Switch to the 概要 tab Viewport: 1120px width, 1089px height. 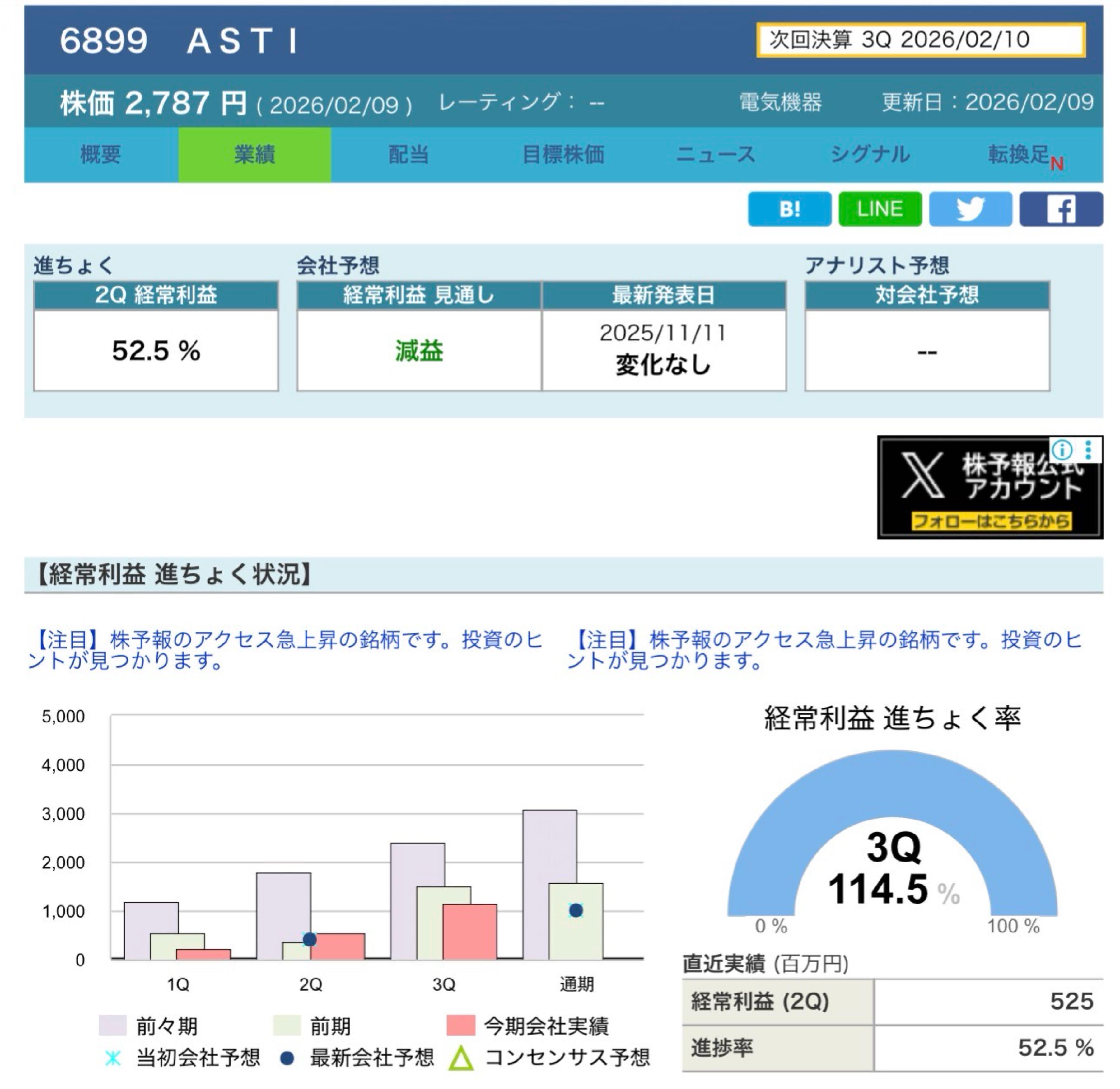pos(101,154)
